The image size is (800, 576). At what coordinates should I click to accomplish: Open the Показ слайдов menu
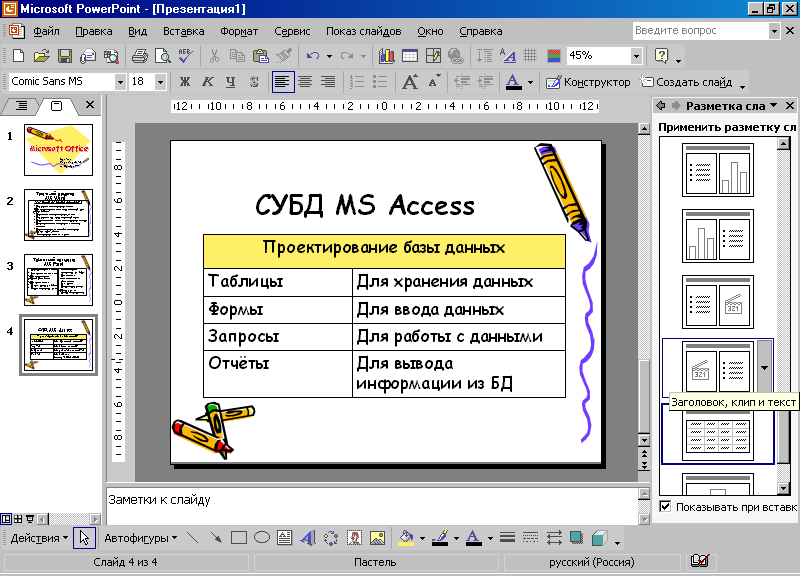363,31
